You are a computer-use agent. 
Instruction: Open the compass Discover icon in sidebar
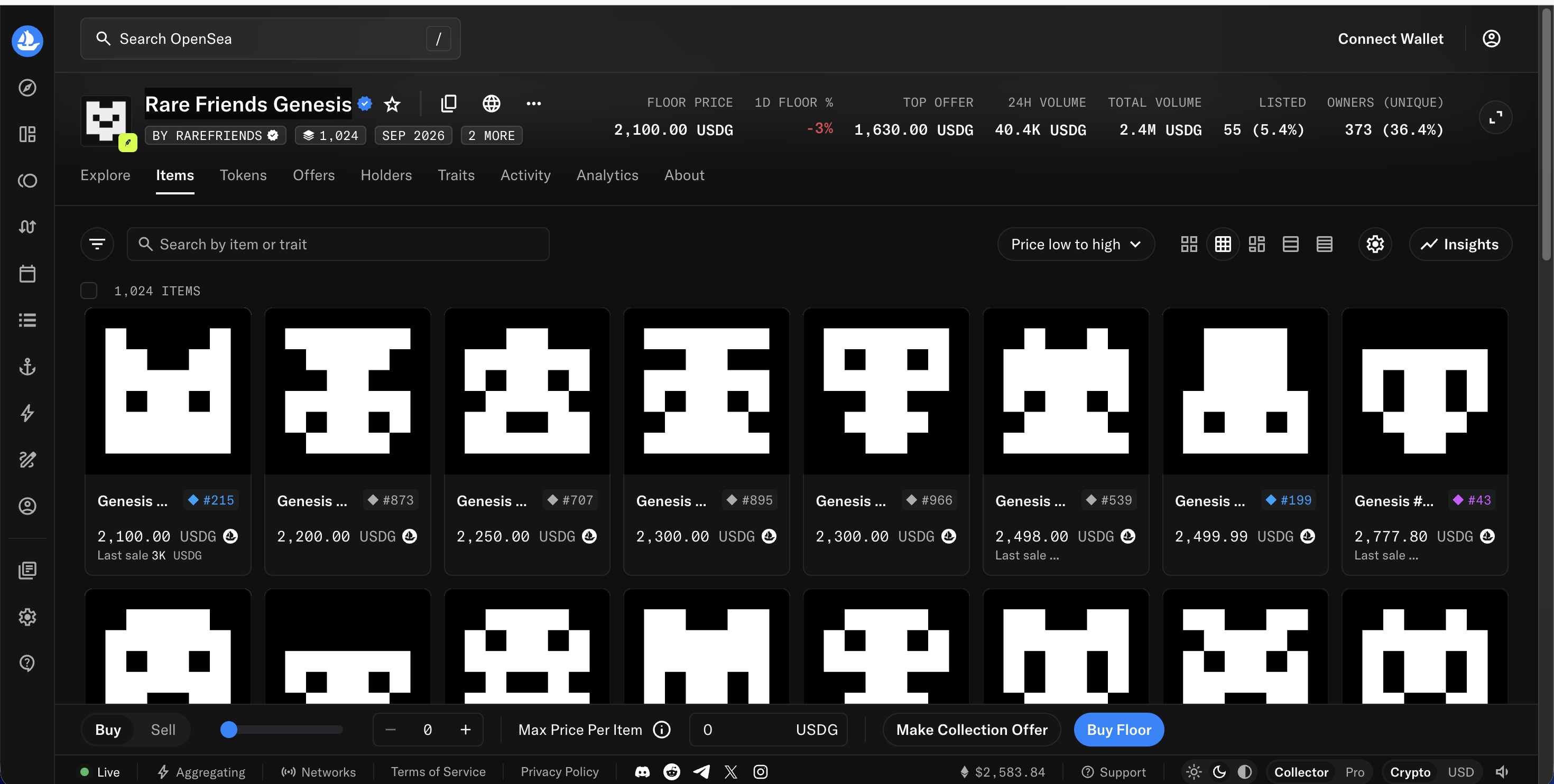click(27, 88)
